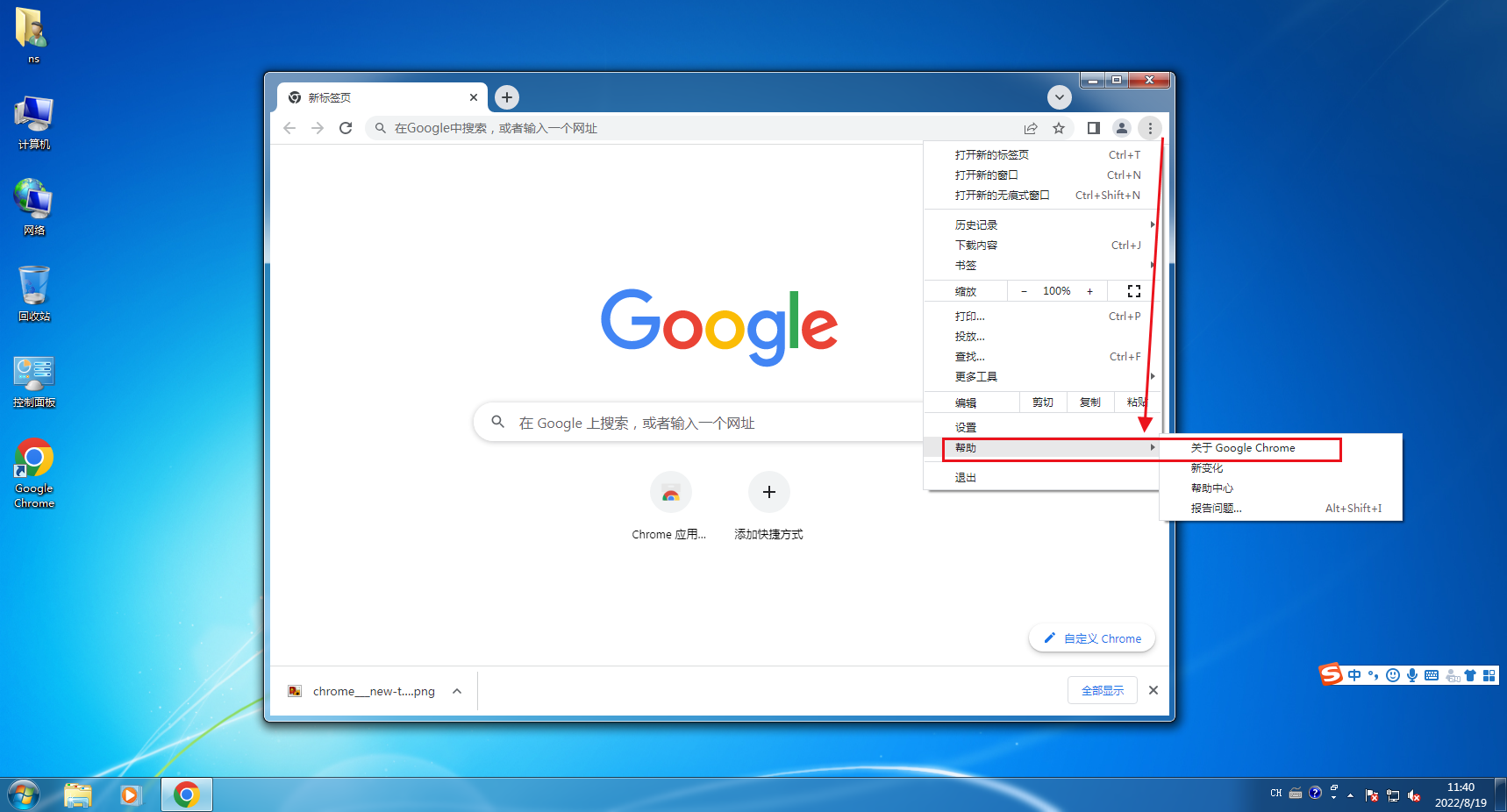Image resolution: width=1507 pixels, height=812 pixels.
Task: Go forward with the forward arrow
Action: (x=318, y=128)
